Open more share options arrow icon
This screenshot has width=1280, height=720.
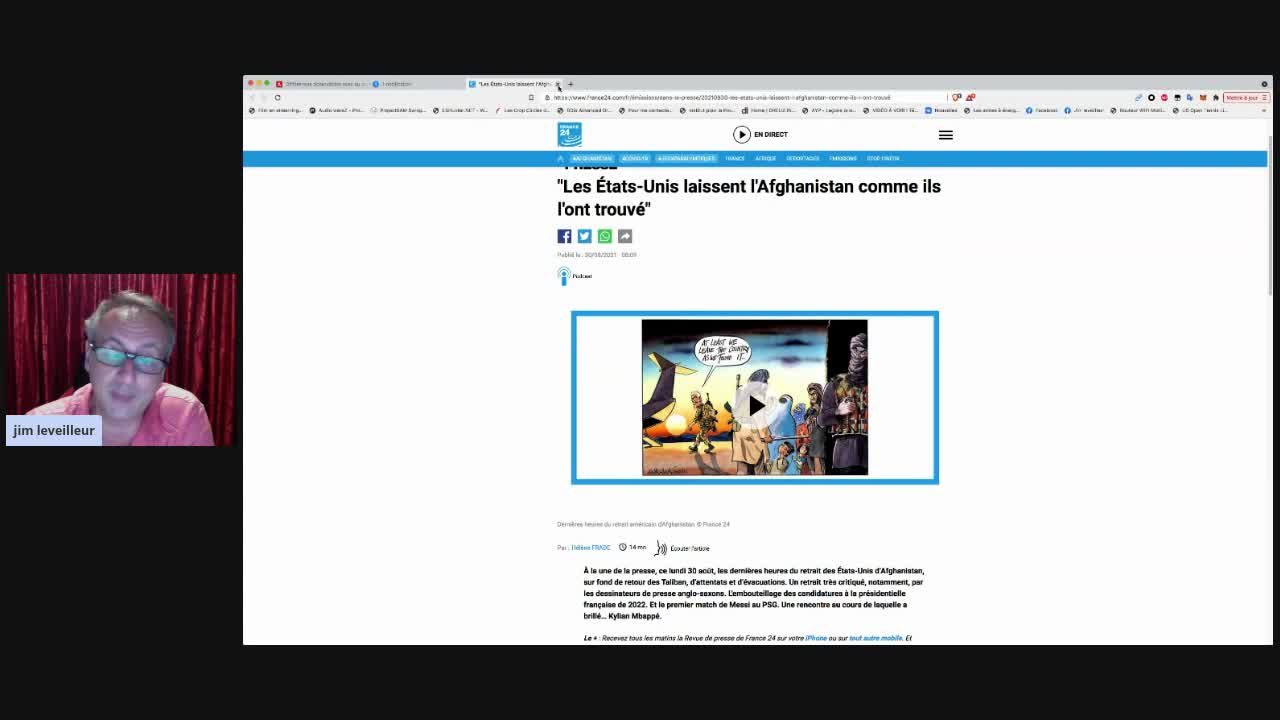tap(624, 236)
